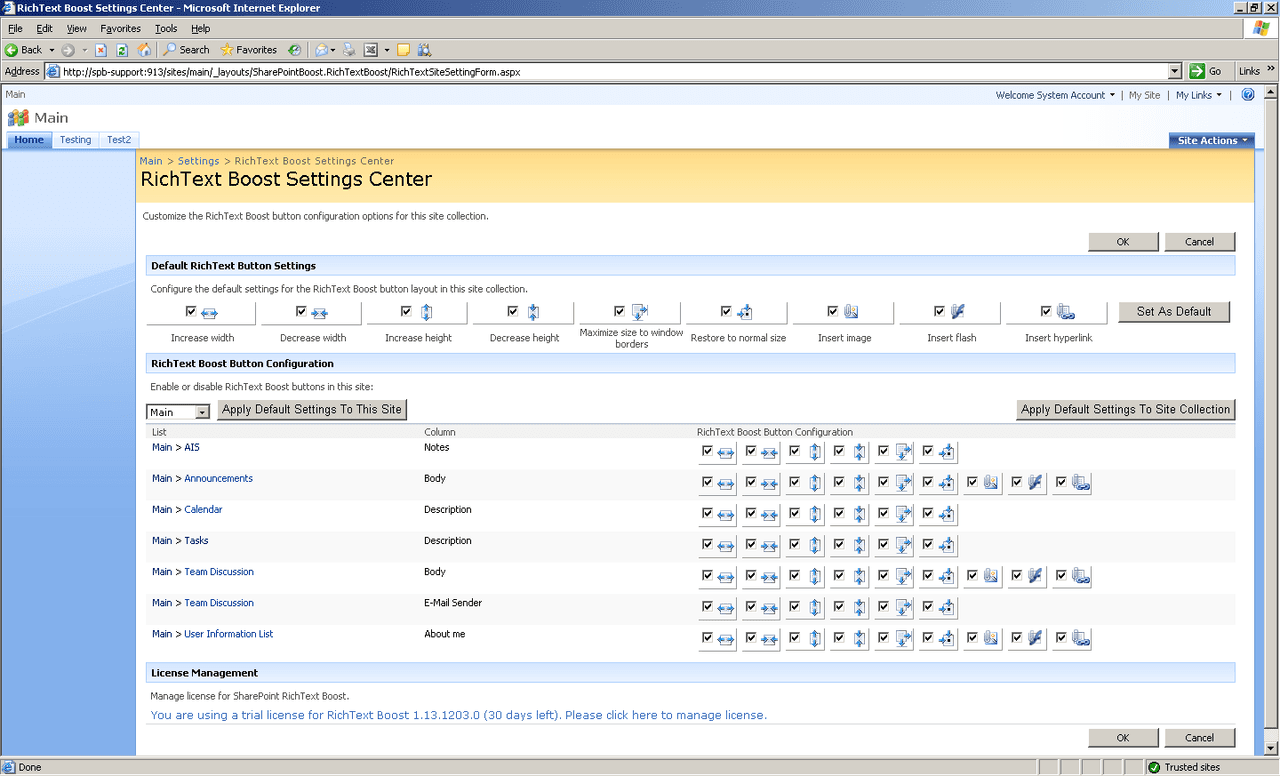This screenshot has width=1280, height=776.
Task: Click the restore size icon in E-Mail Sender row
Action: [x=947, y=608]
